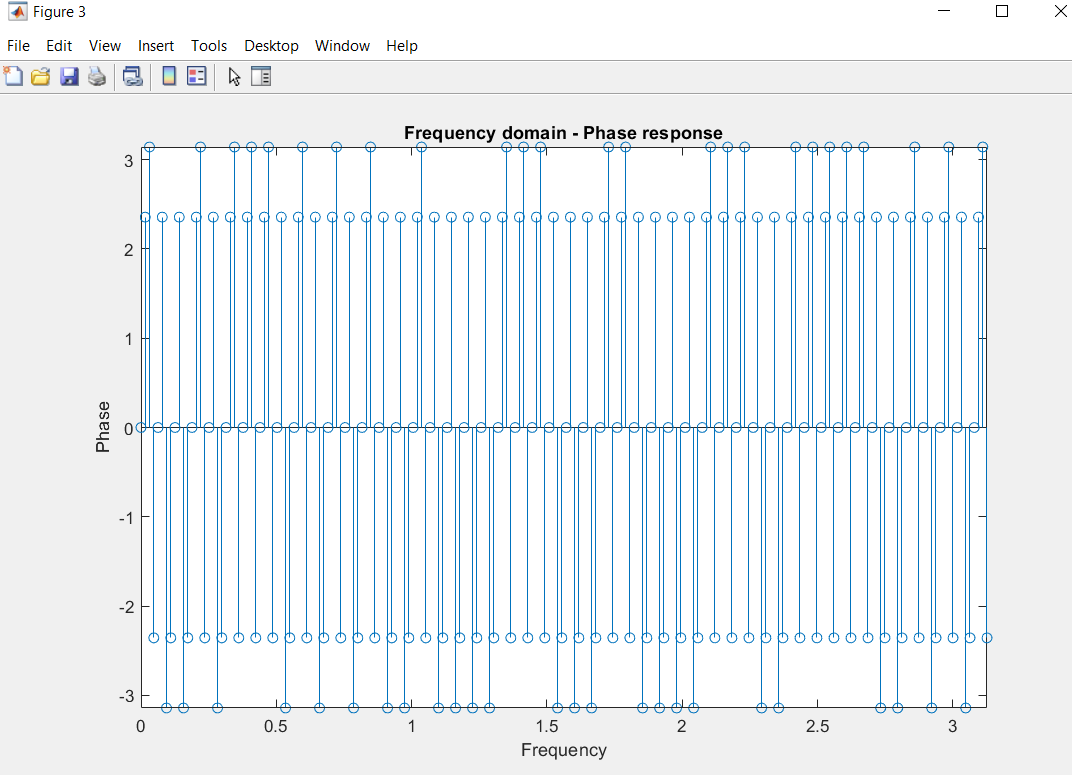Open the Help menu
Viewport: 1072px width, 775px height.
(402, 46)
